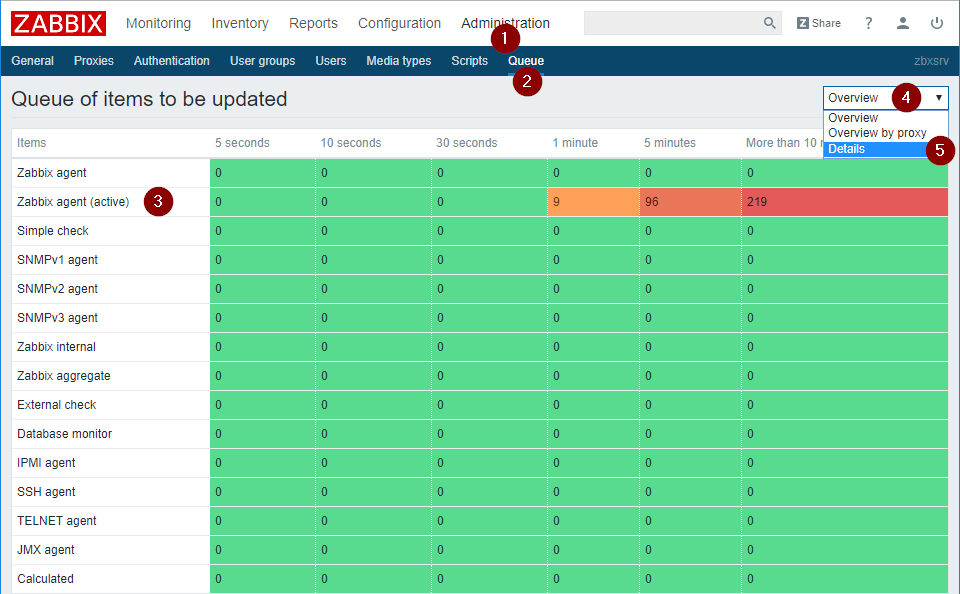Open the Media types submenu
Image resolution: width=960 pixels, height=594 pixels.
click(x=399, y=61)
